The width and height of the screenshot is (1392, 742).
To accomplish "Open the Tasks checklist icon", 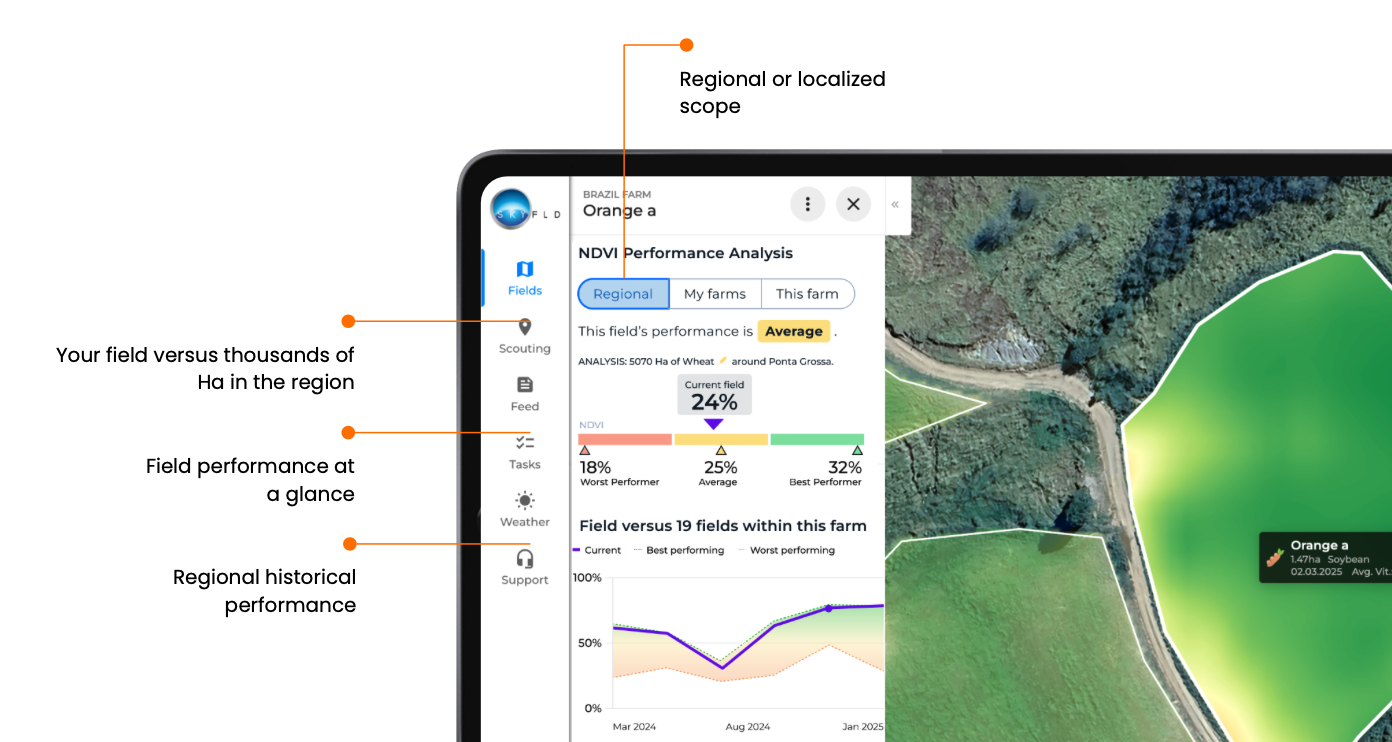I will [525, 442].
